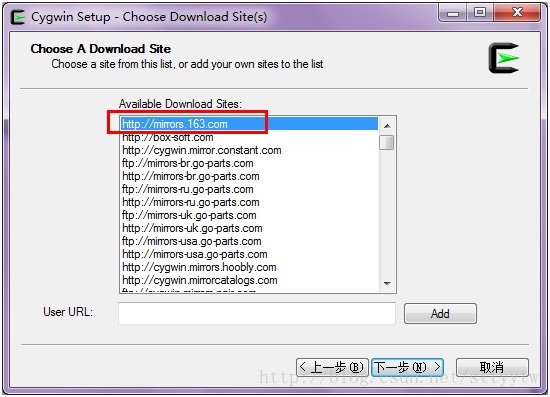Screen dimensions: 550x397
Task: Close the Cygwin Setup window
Action: (x=517, y=13)
